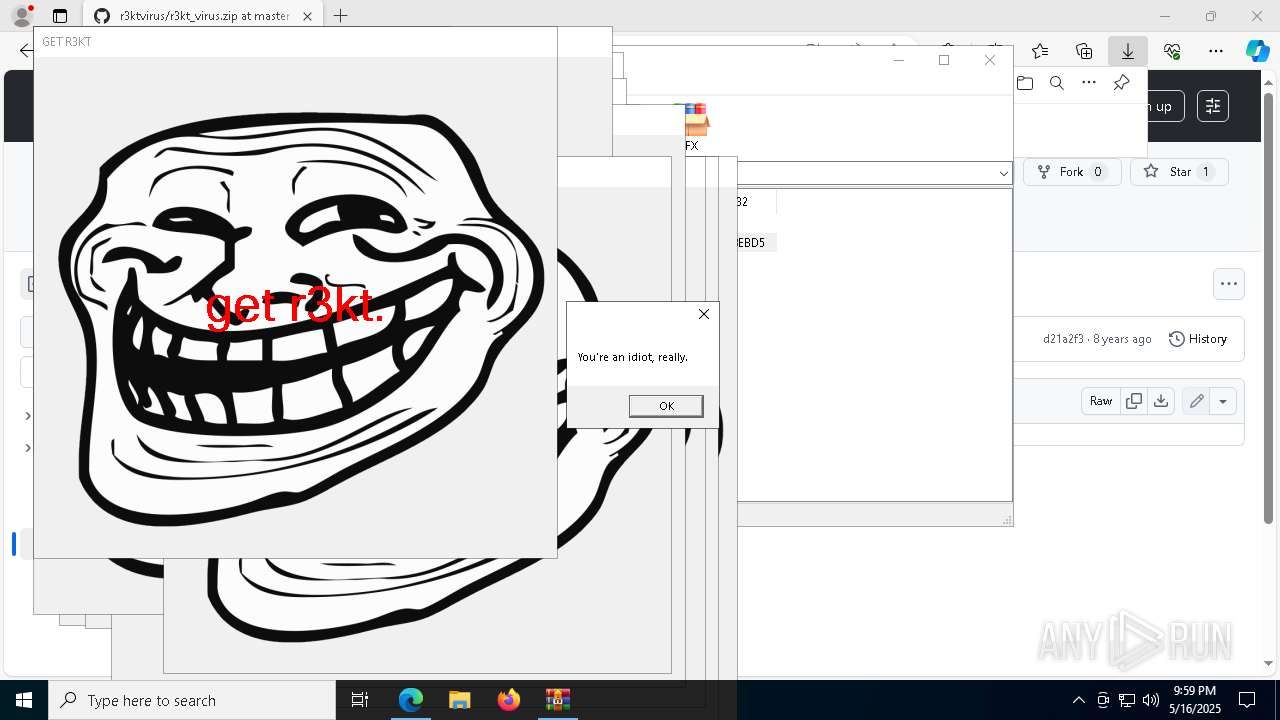This screenshot has width=1280, height=720.
Task: Open Task View on taskbar
Action: [x=360, y=700]
